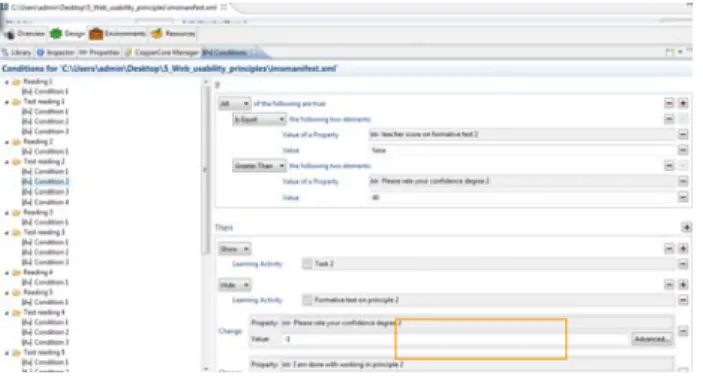Screen dimensions: 703x381
Task: Collapse the Reading 1 tree node
Action: (7, 82)
